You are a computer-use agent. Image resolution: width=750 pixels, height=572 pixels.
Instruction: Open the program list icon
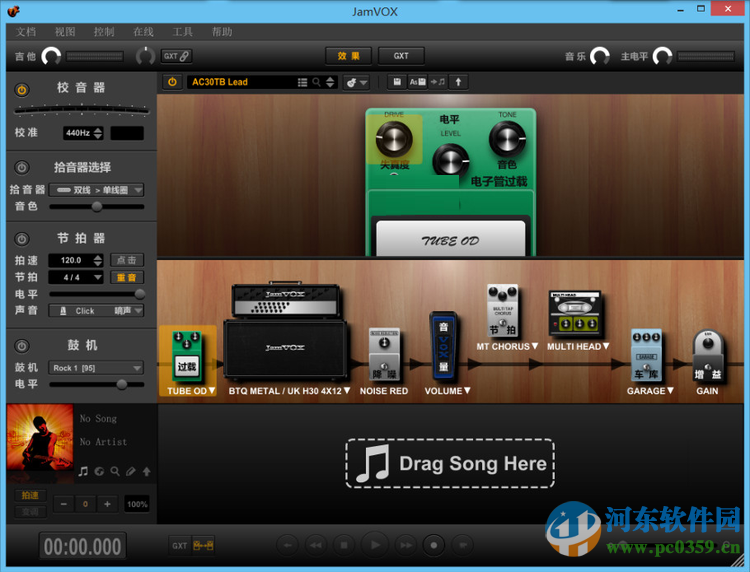pyautogui.click(x=302, y=82)
